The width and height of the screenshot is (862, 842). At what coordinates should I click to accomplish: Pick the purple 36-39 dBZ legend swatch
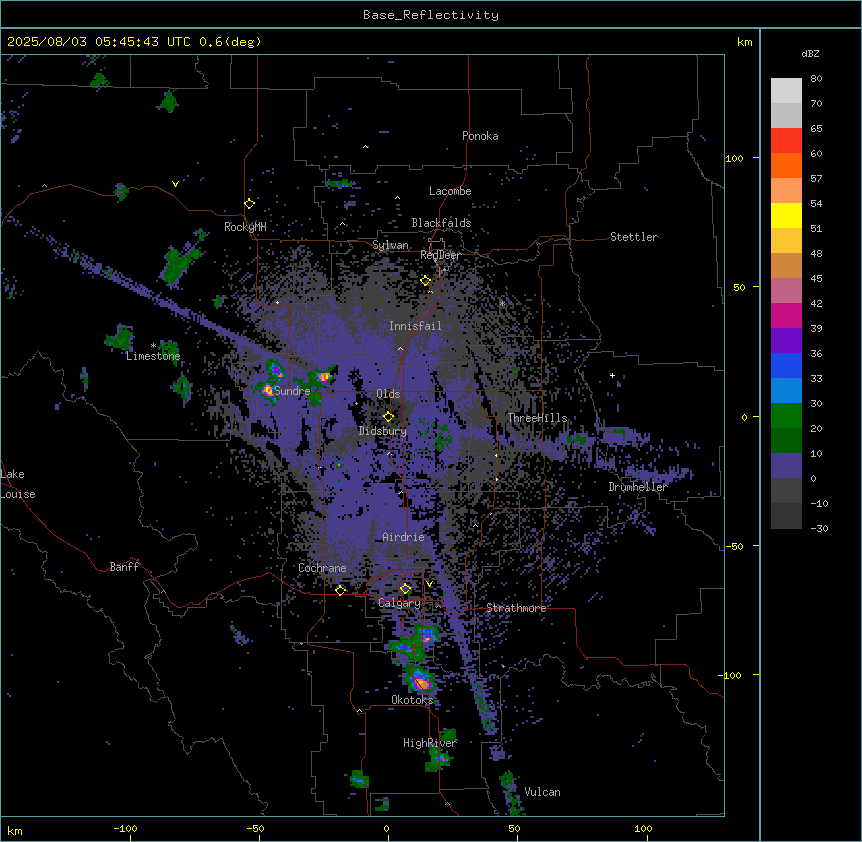(786, 341)
